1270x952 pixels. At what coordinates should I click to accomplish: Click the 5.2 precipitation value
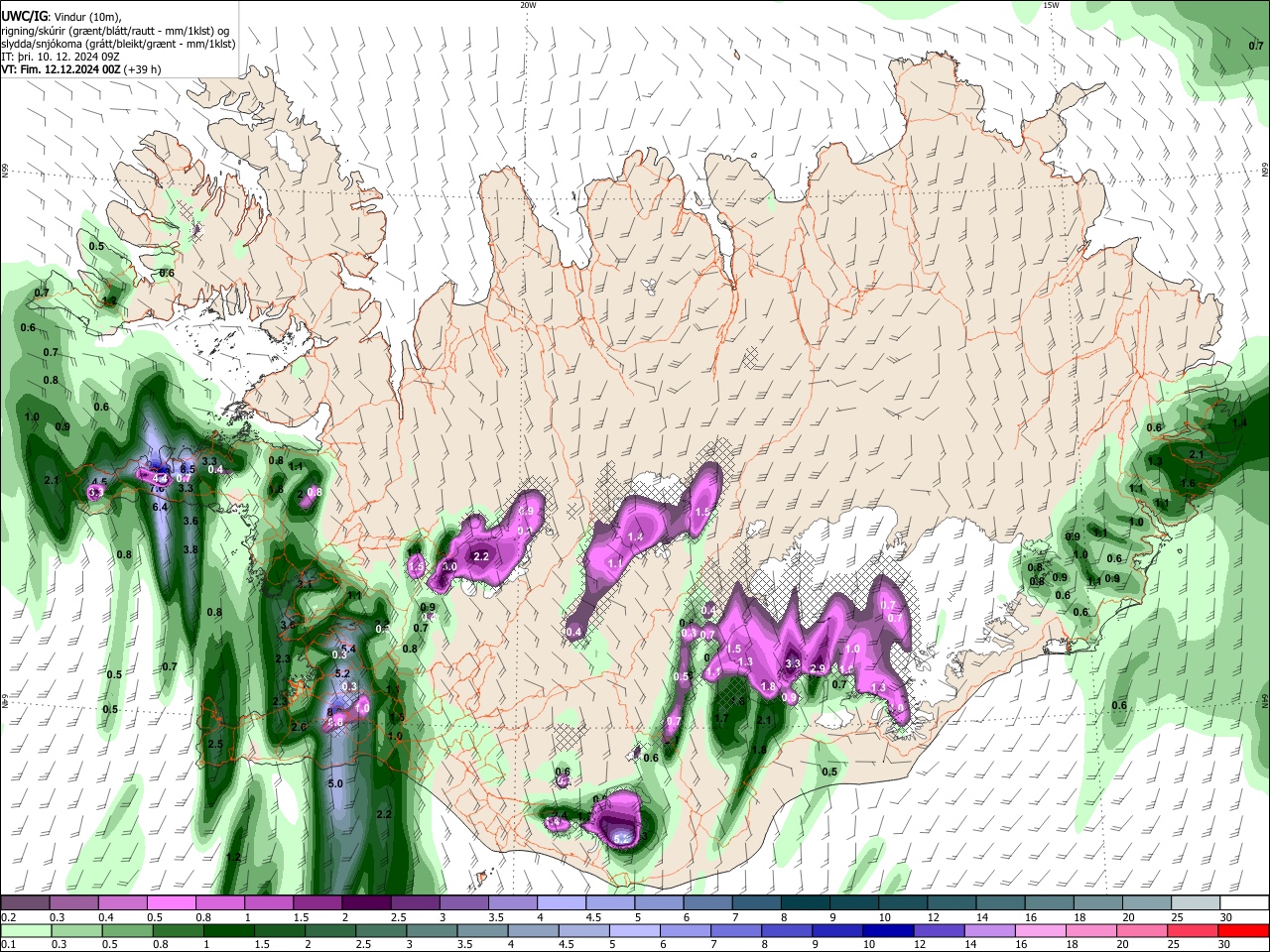point(341,673)
